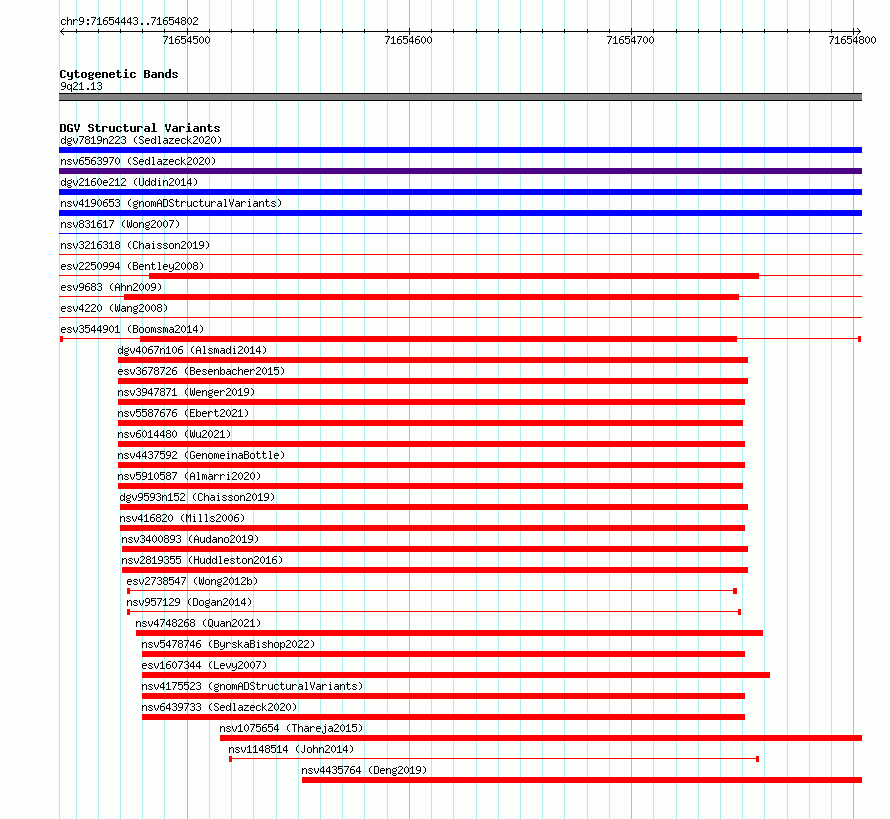
Task: Click the red bar of nsv4748268 (Quan2021)
Action: click(x=450, y=633)
